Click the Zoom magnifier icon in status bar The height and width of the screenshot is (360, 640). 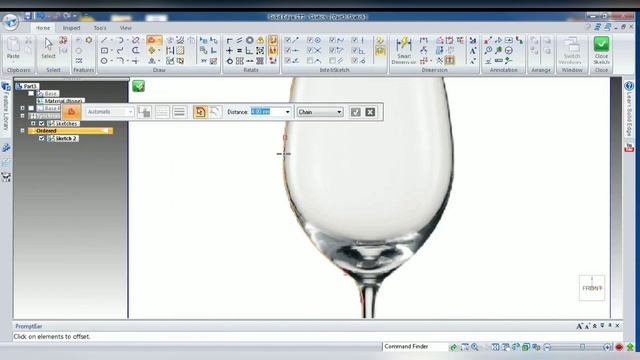click(475, 347)
